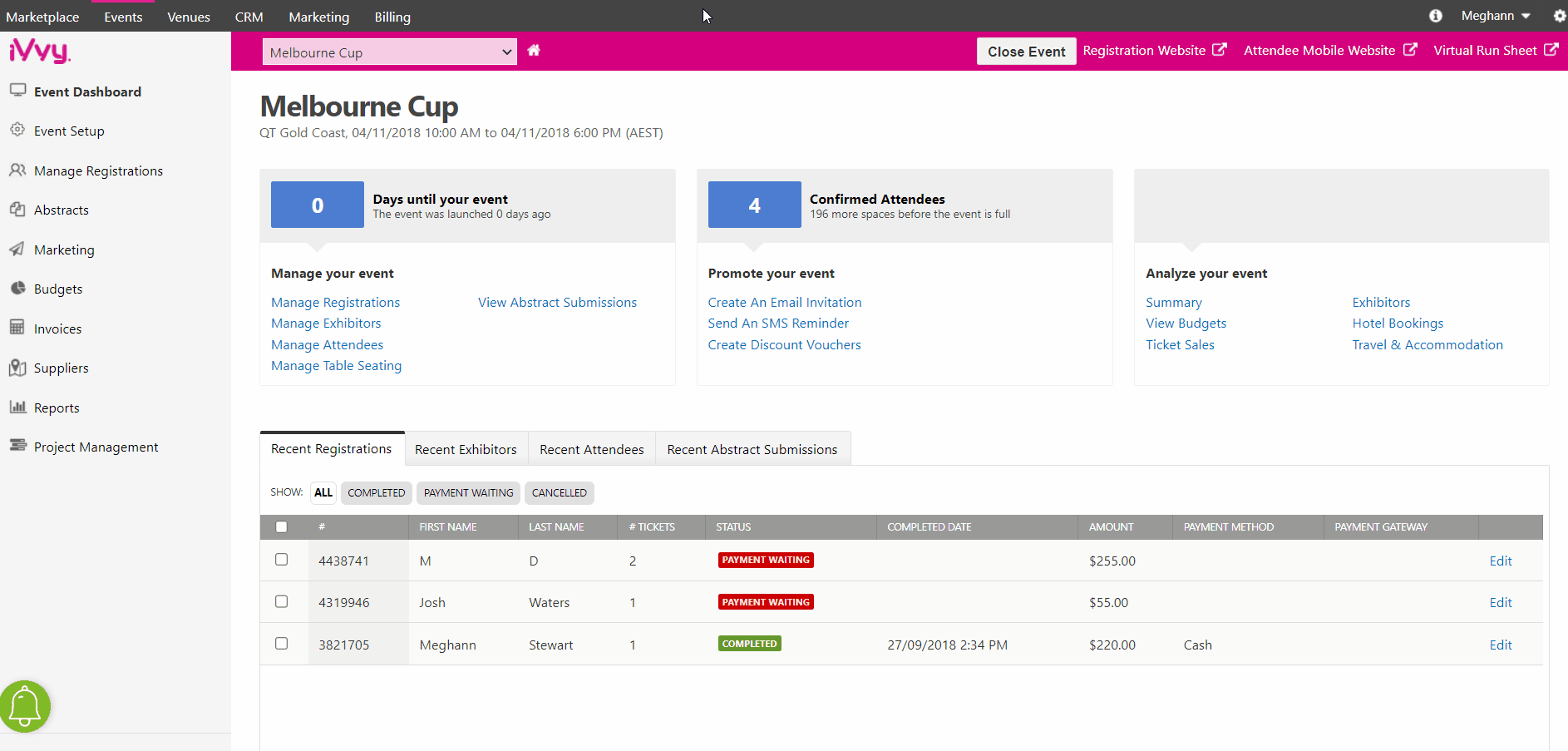Screen dimensions: 1568x751
Task: Click the iVvy logo
Action: click(x=39, y=51)
